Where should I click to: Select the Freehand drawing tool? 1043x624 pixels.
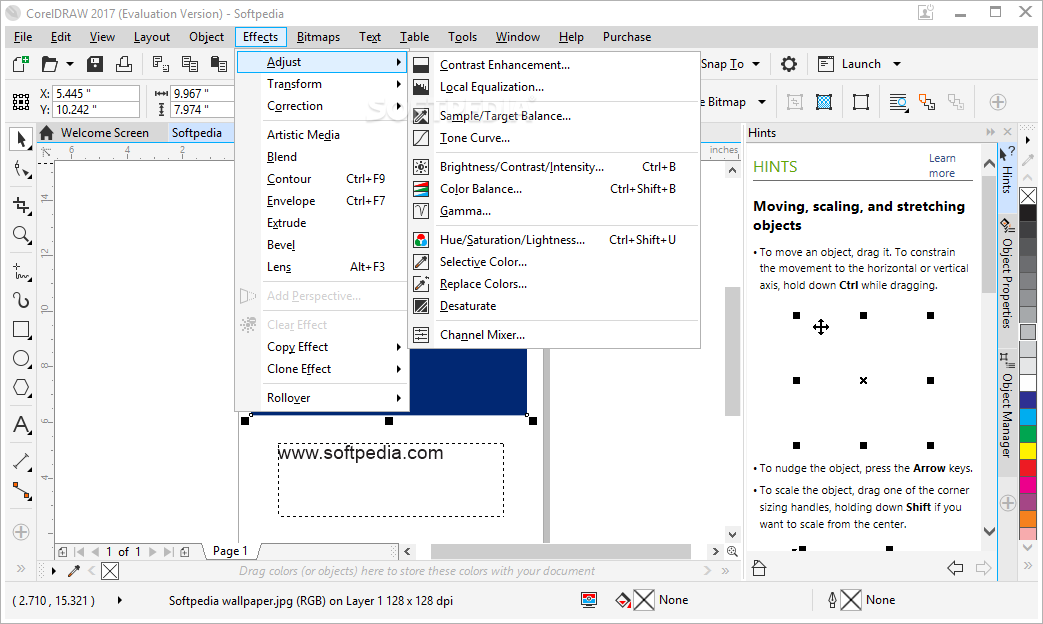click(x=21, y=271)
